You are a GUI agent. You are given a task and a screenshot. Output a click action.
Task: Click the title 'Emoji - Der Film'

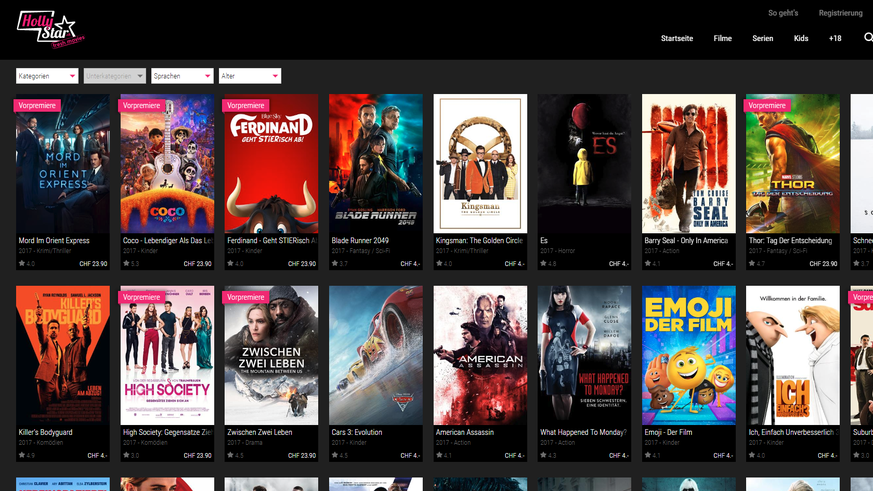(668, 432)
